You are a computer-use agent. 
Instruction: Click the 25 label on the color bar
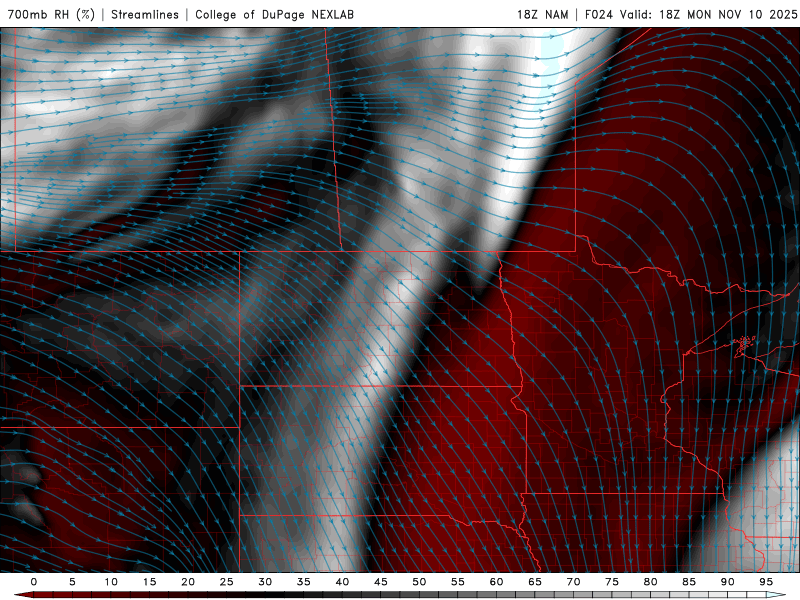[227, 582]
